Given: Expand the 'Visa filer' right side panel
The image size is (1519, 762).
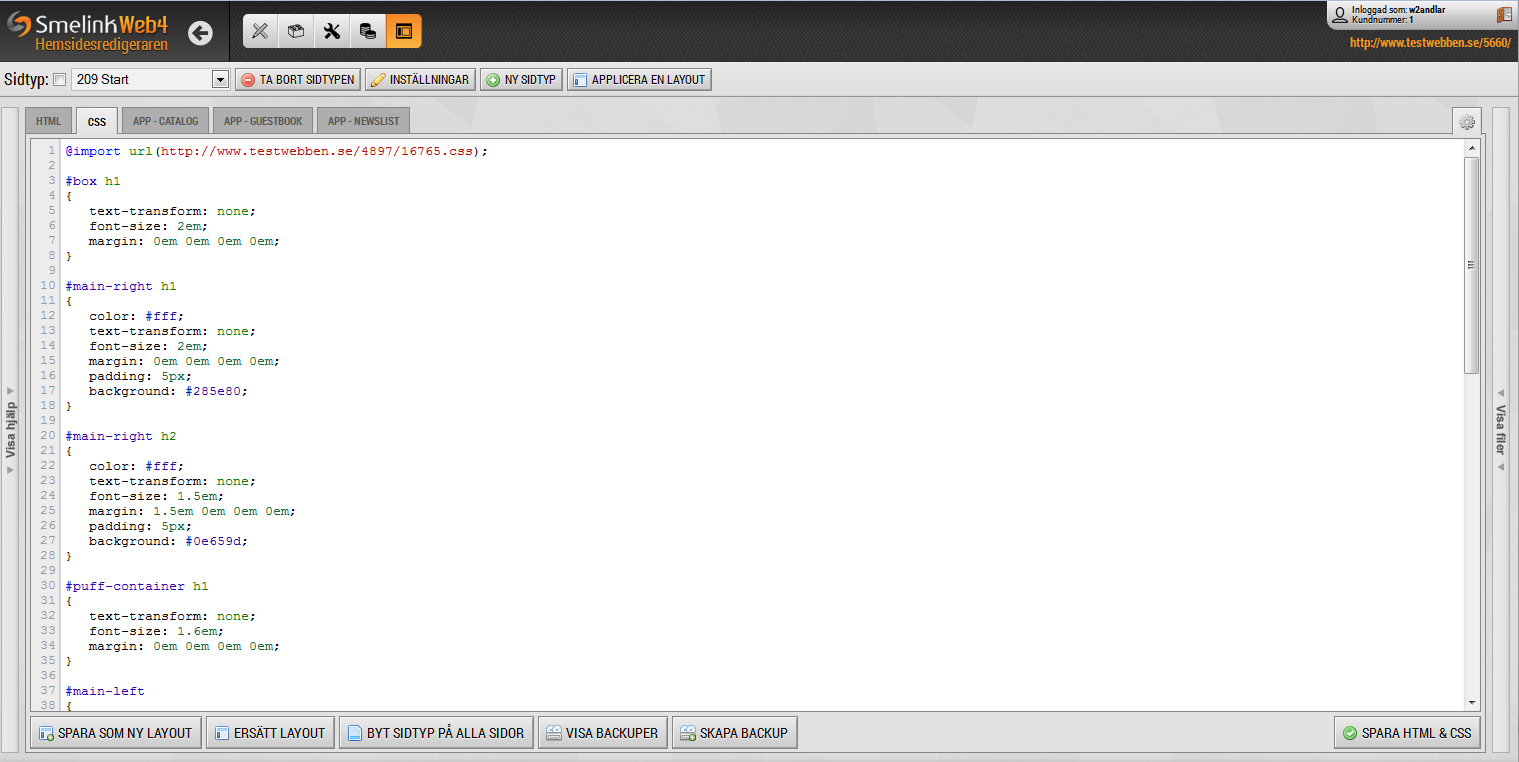Looking at the screenshot, I should [x=1500, y=430].
